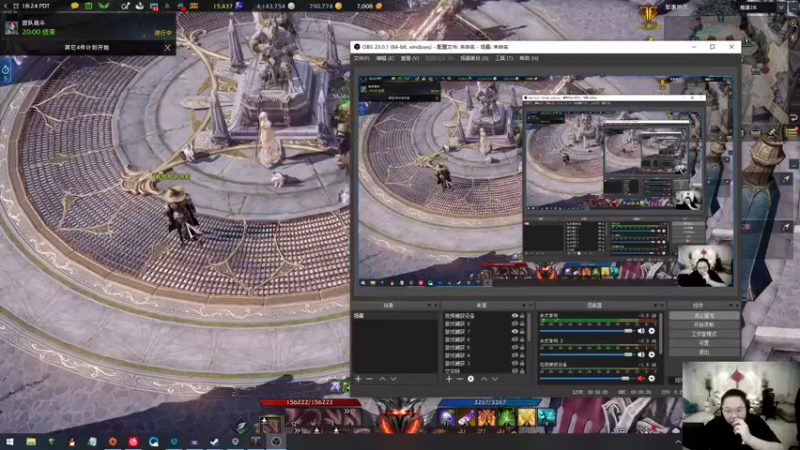Open the Help (H) menu in OBS
The height and width of the screenshot is (450, 800).
pyautogui.click(x=529, y=58)
